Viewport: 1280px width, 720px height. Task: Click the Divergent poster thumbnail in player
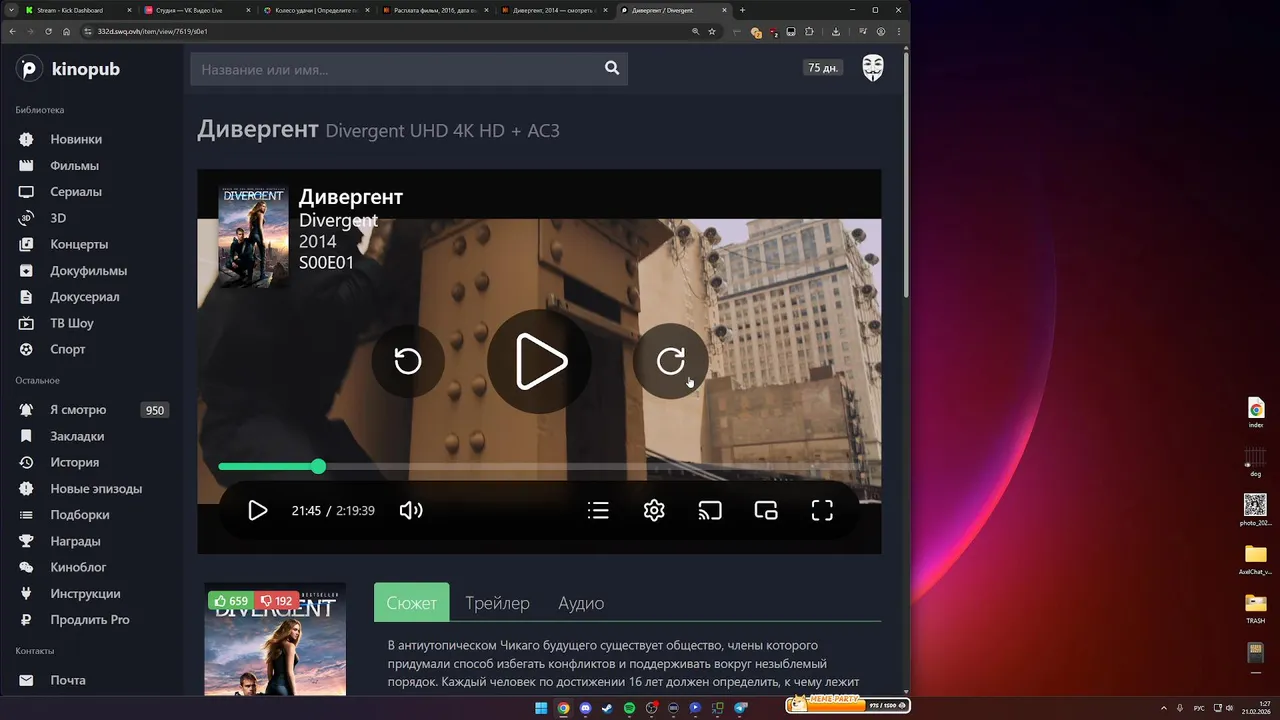click(253, 237)
